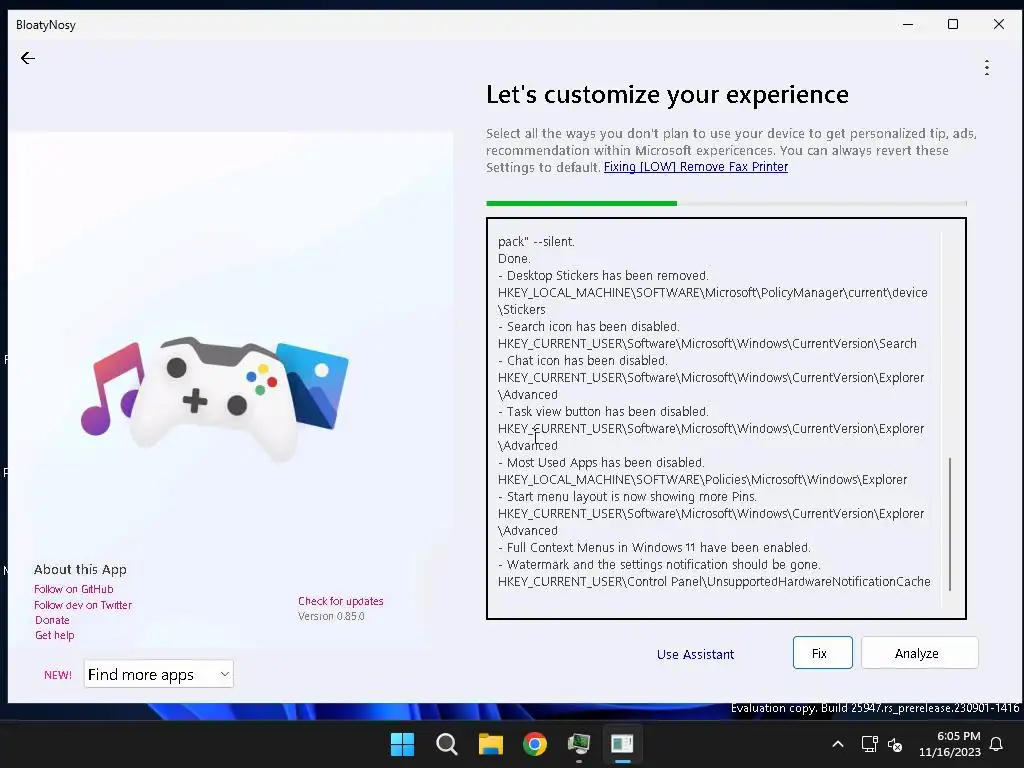The image size is (1024, 768).
Task: Click UnsupportedHardwareNotificationCache registry path
Action: click(714, 581)
